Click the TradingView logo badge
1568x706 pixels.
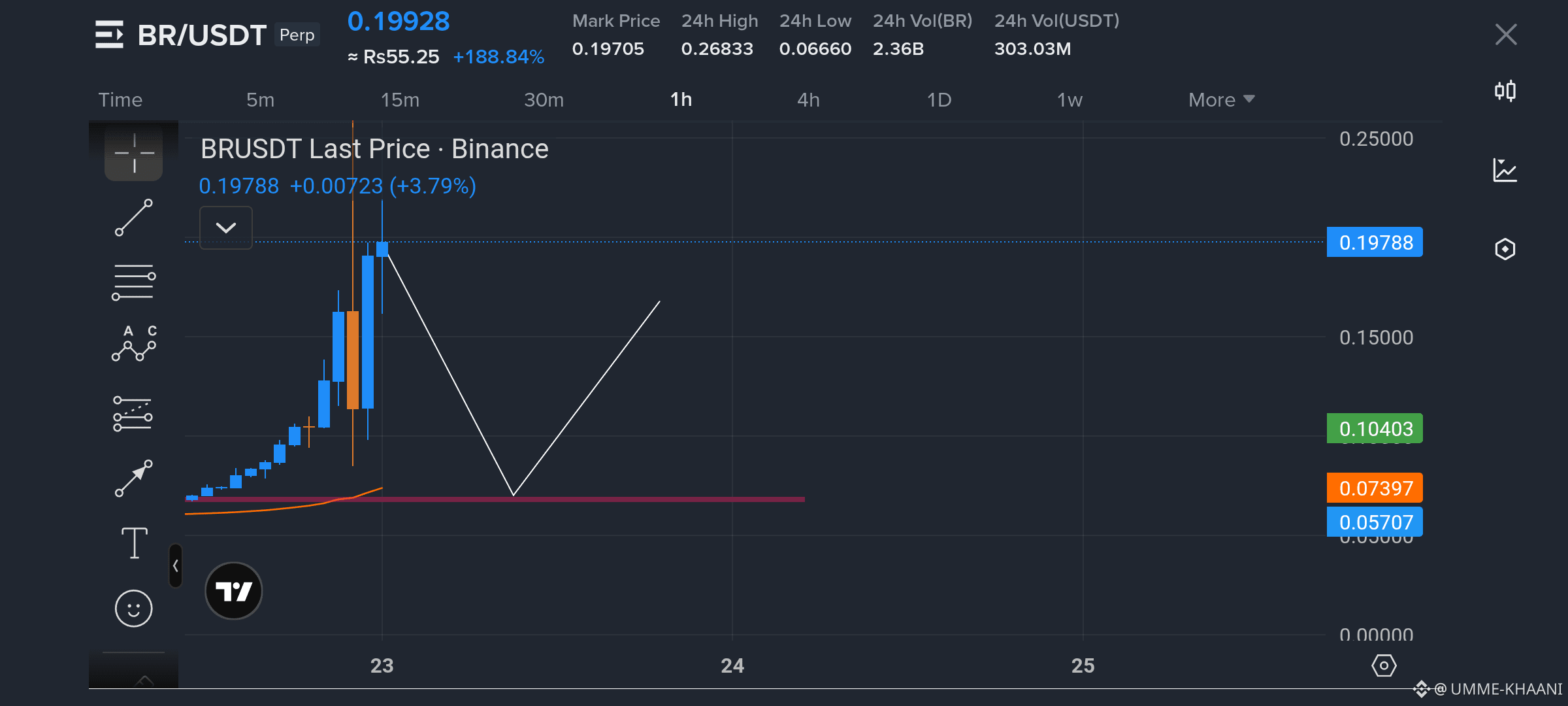(x=234, y=591)
